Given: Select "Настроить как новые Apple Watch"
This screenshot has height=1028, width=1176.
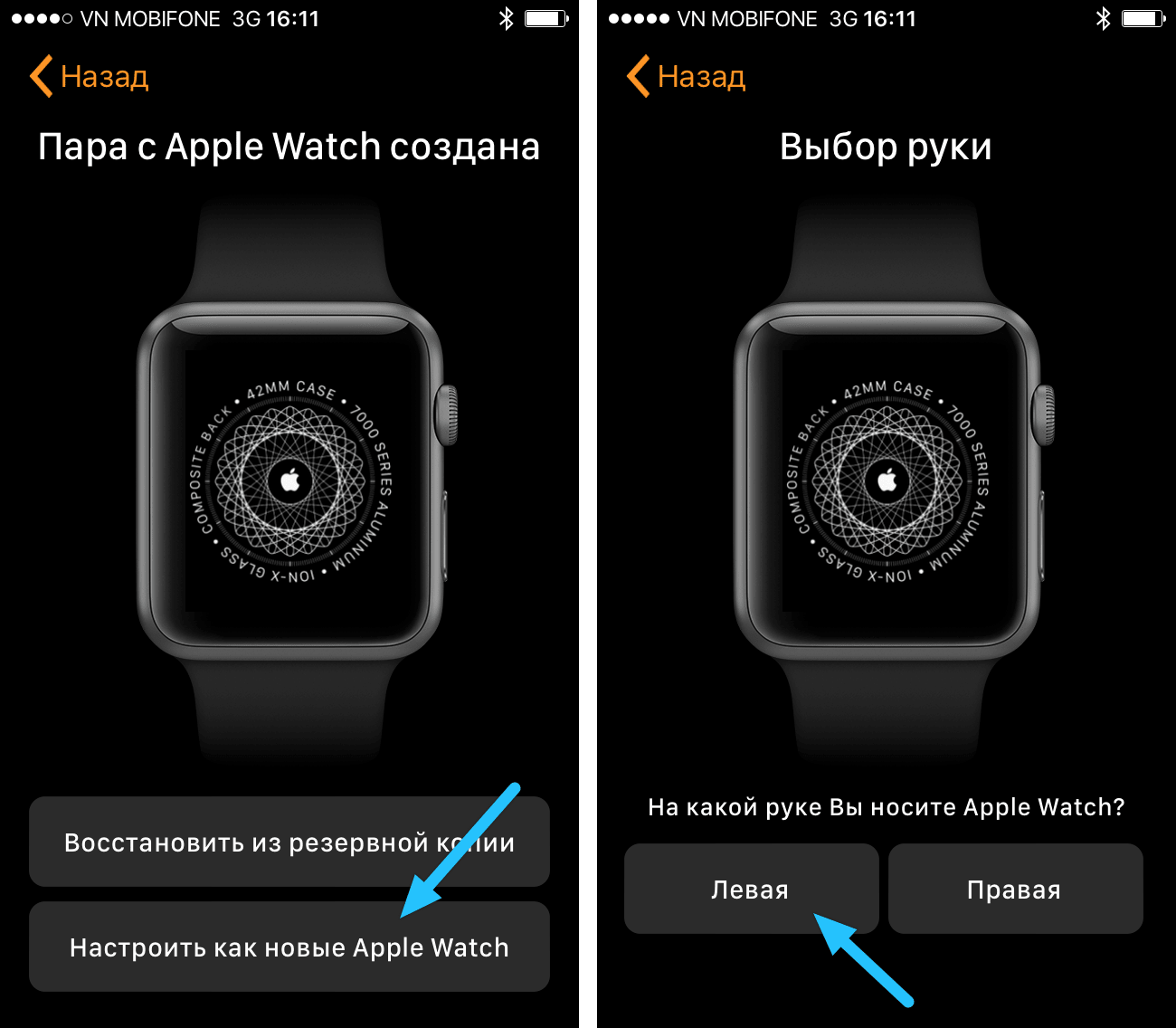Looking at the screenshot, I should click(x=289, y=947).
